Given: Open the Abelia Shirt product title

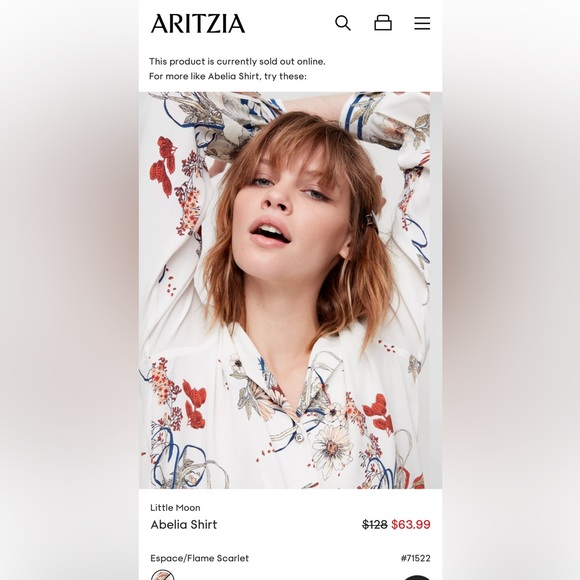Looking at the screenshot, I should (x=183, y=525).
